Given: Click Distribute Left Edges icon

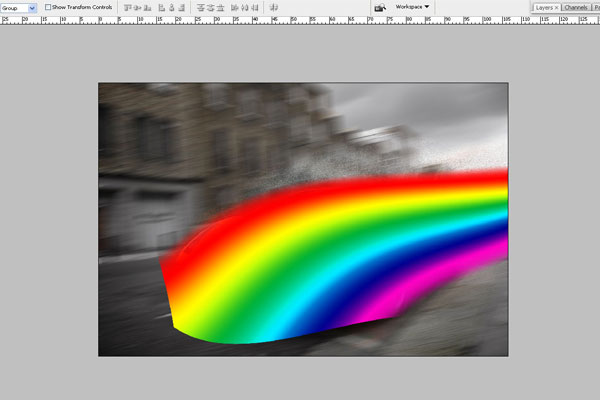Looking at the screenshot, I should pyautogui.click(x=235, y=7).
